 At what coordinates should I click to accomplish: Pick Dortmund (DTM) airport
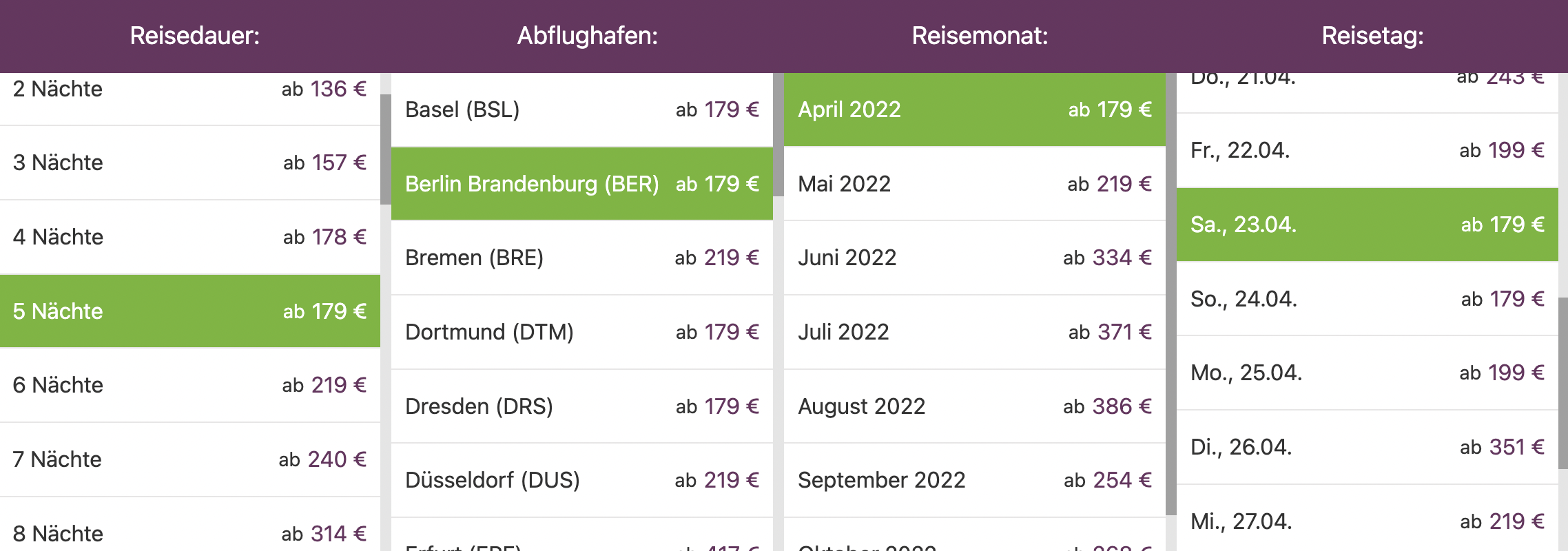(x=582, y=332)
